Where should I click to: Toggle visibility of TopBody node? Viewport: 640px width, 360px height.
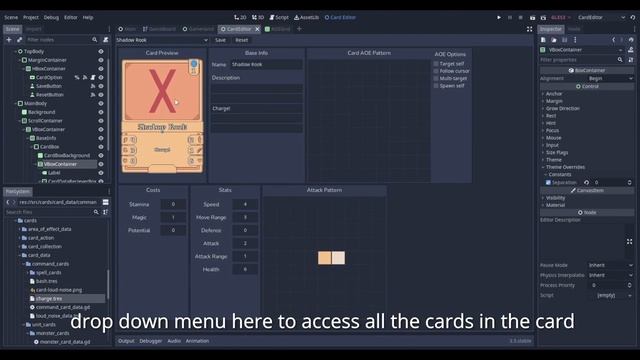tap(101, 51)
